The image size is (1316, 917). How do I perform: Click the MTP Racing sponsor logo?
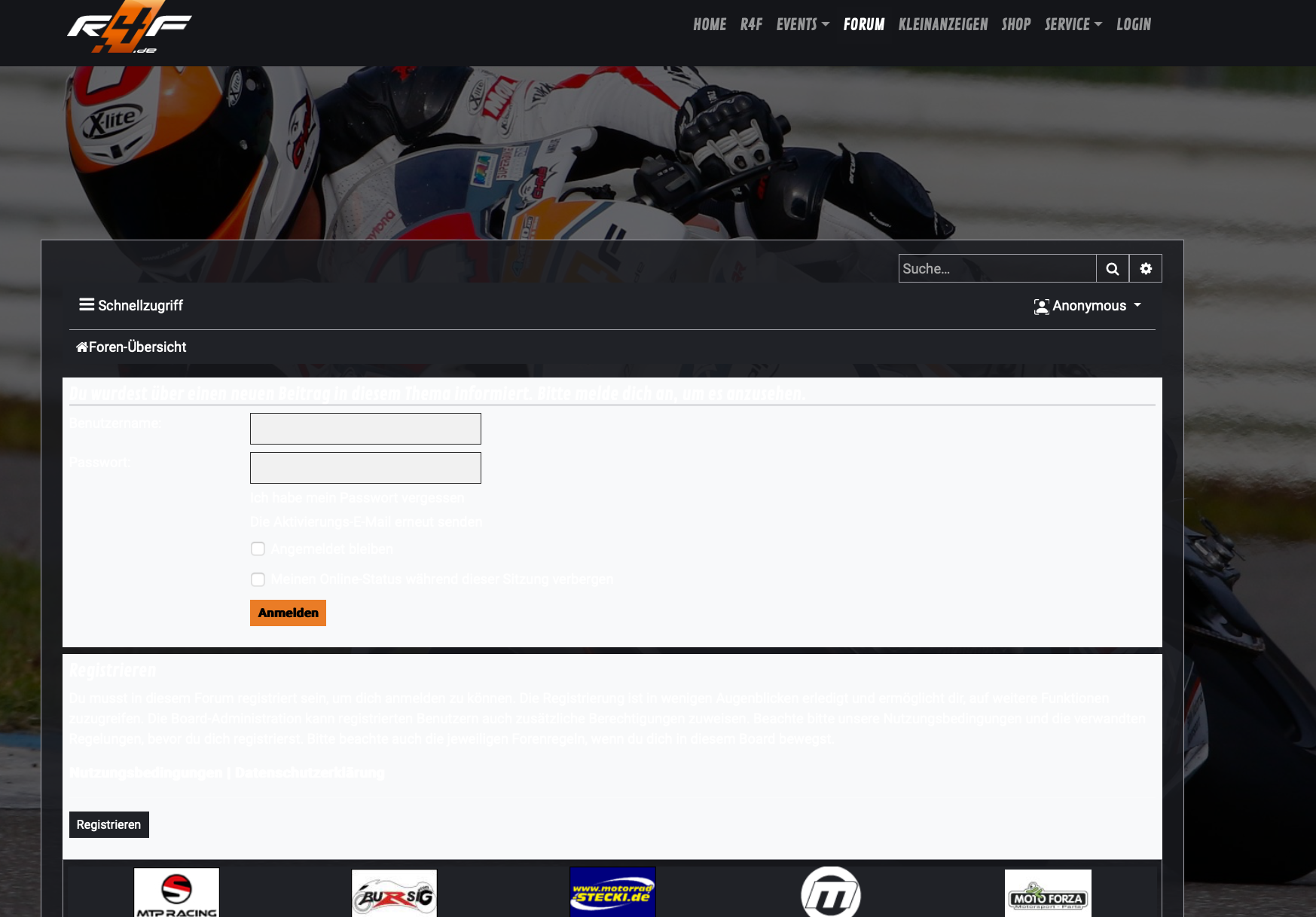176,892
